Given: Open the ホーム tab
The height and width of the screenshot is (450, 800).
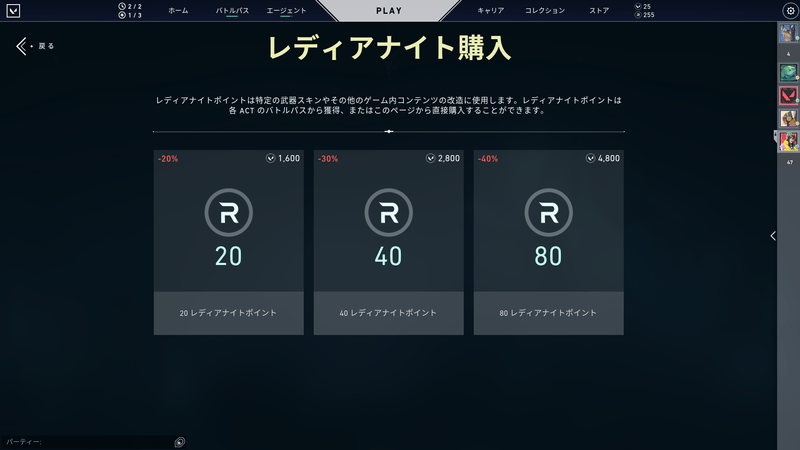Looking at the screenshot, I should click(x=178, y=11).
